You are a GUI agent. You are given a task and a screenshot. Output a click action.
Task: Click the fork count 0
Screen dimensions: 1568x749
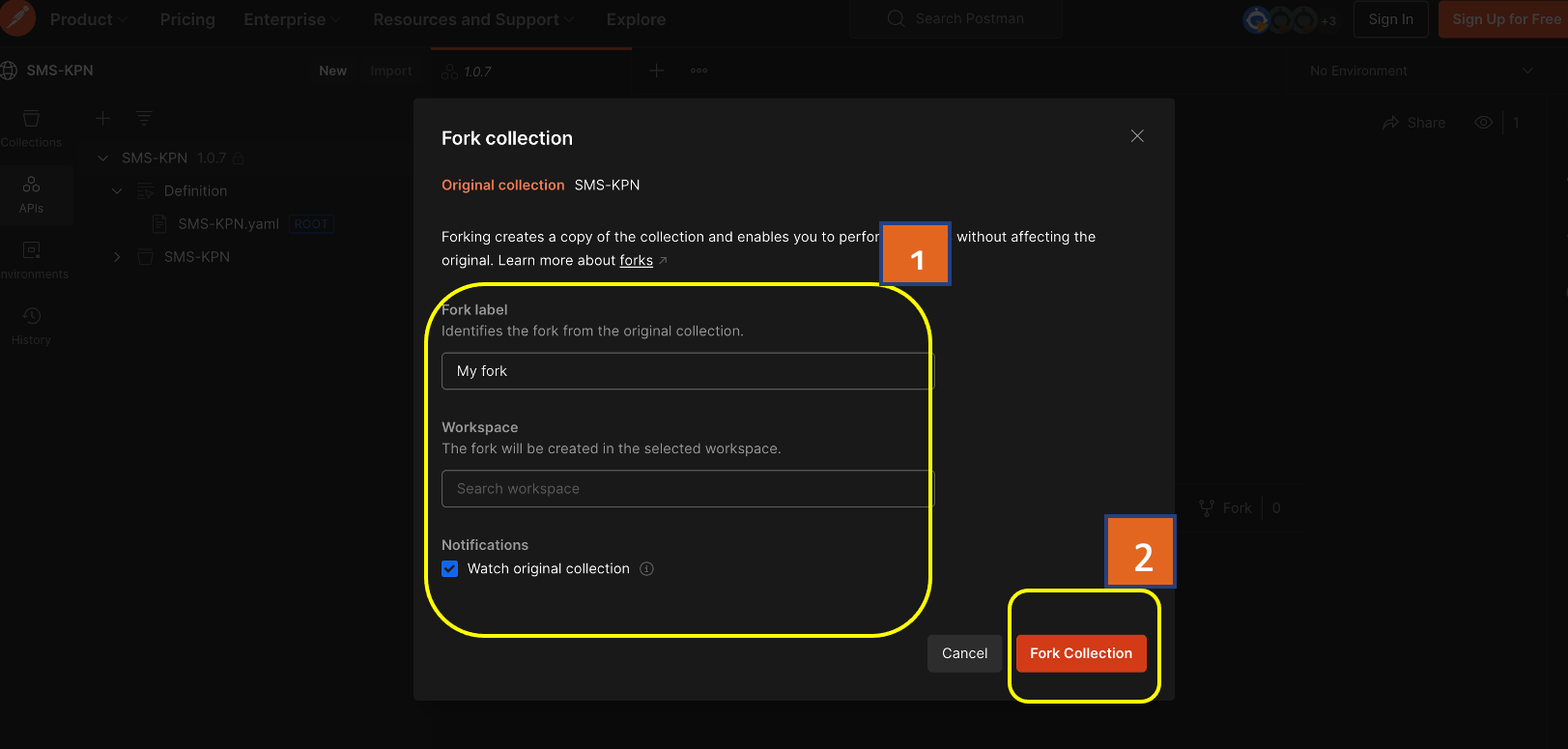pos(1276,508)
